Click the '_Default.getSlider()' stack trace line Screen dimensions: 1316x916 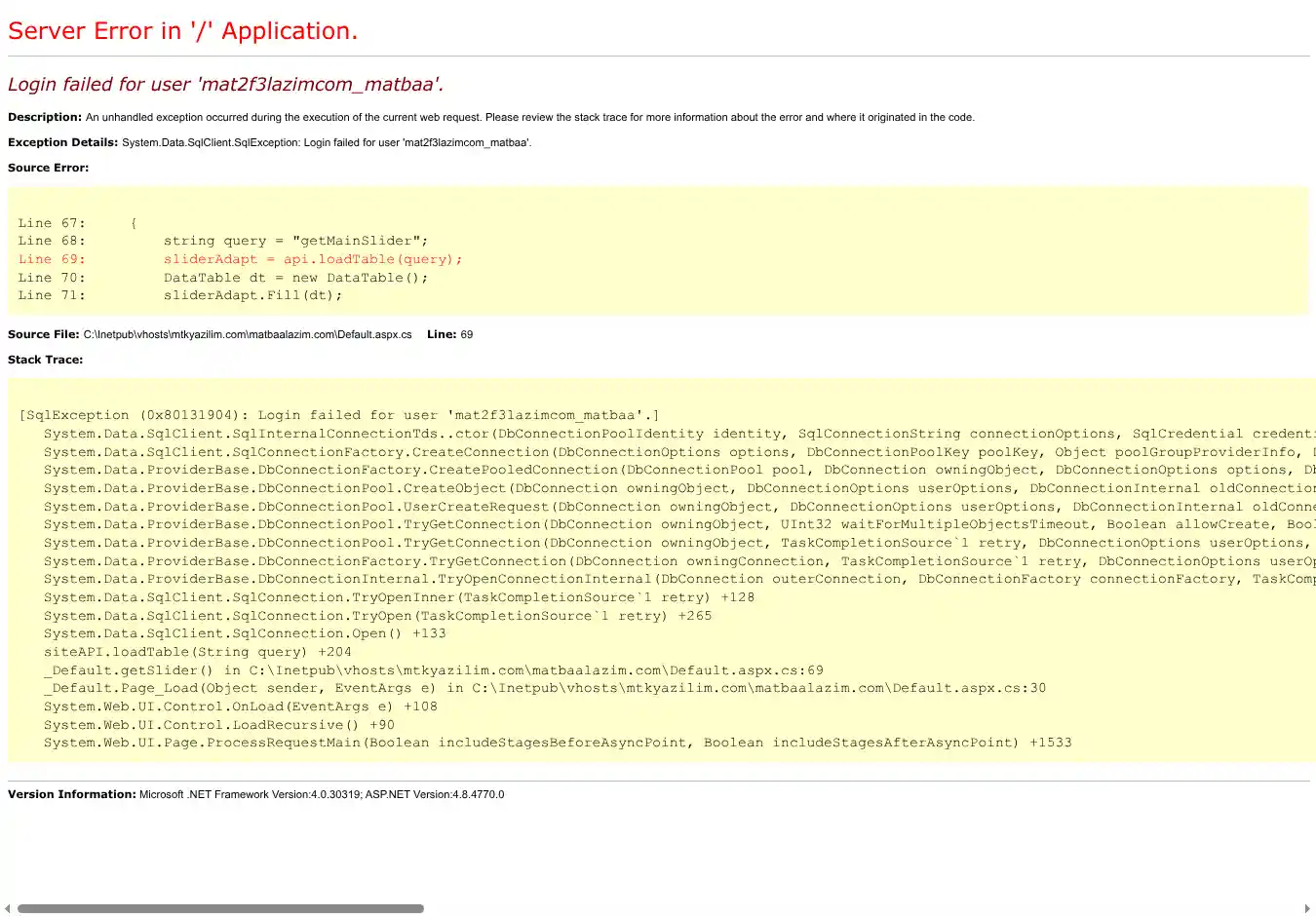[x=433, y=670]
